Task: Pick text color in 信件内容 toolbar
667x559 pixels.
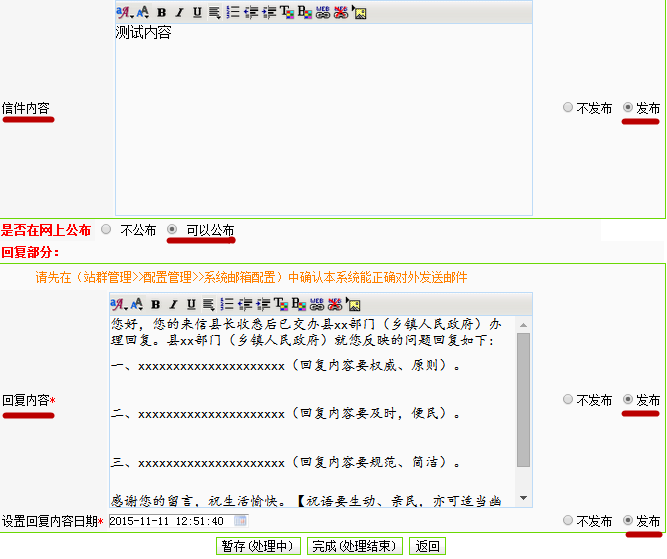Action: coord(286,13)
